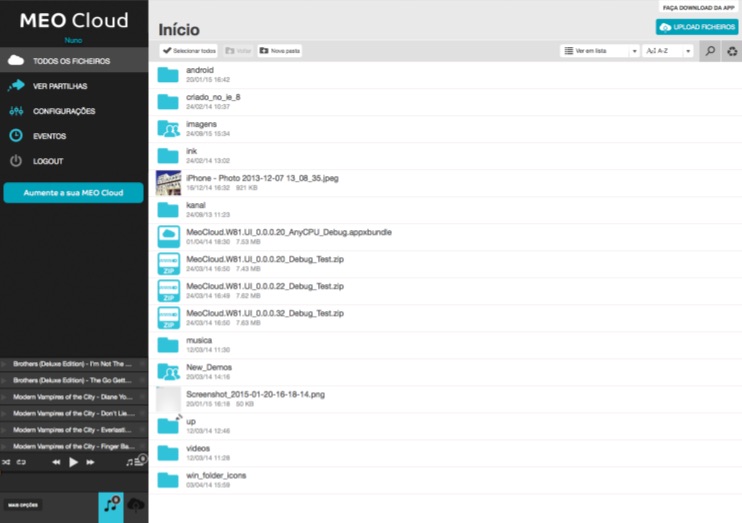This screenshot has height=523, width=742.
Task: Open the search magnifier icon
Action: point(710,51)
